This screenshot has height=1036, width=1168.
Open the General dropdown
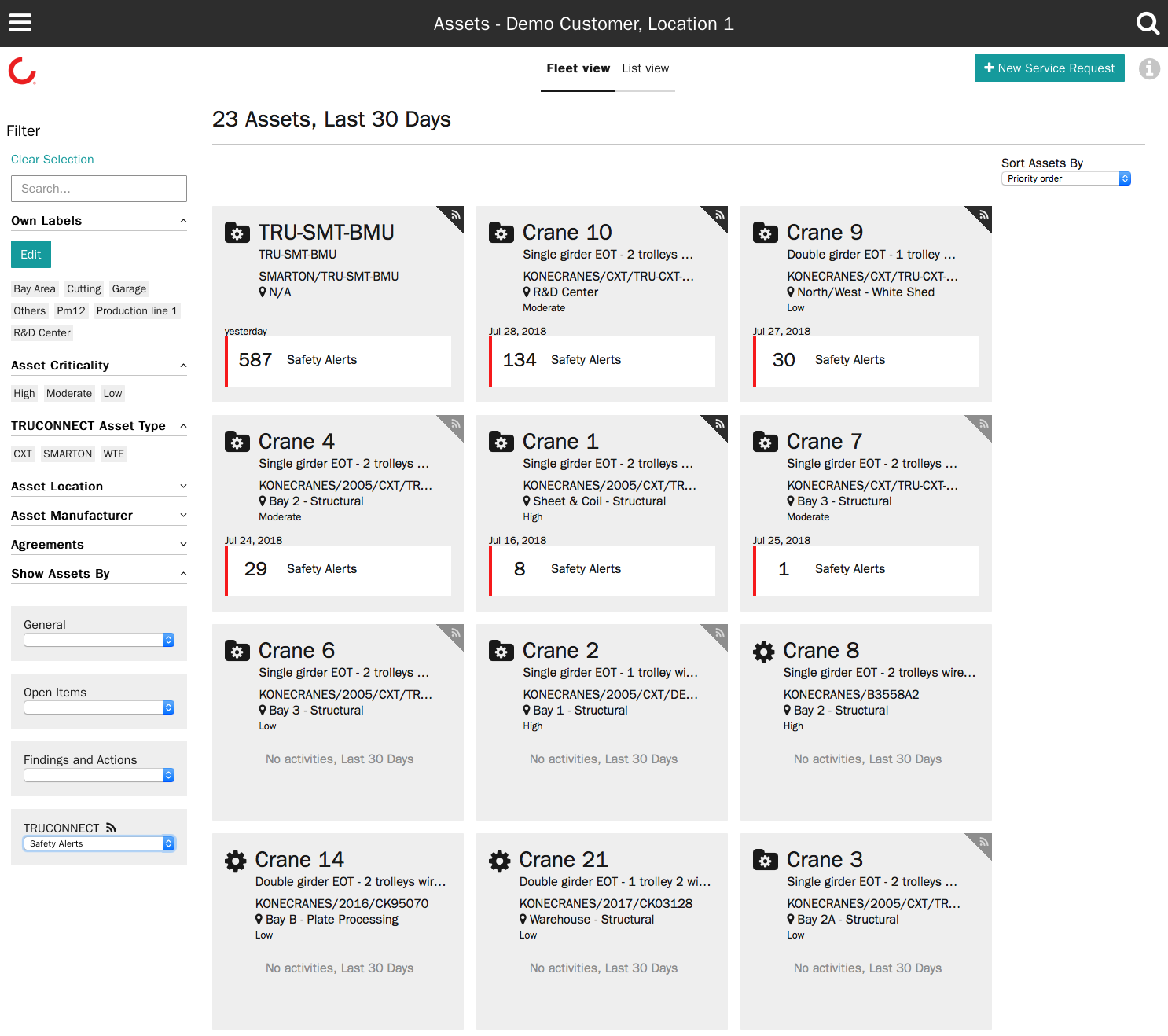[x=99, y=640]
